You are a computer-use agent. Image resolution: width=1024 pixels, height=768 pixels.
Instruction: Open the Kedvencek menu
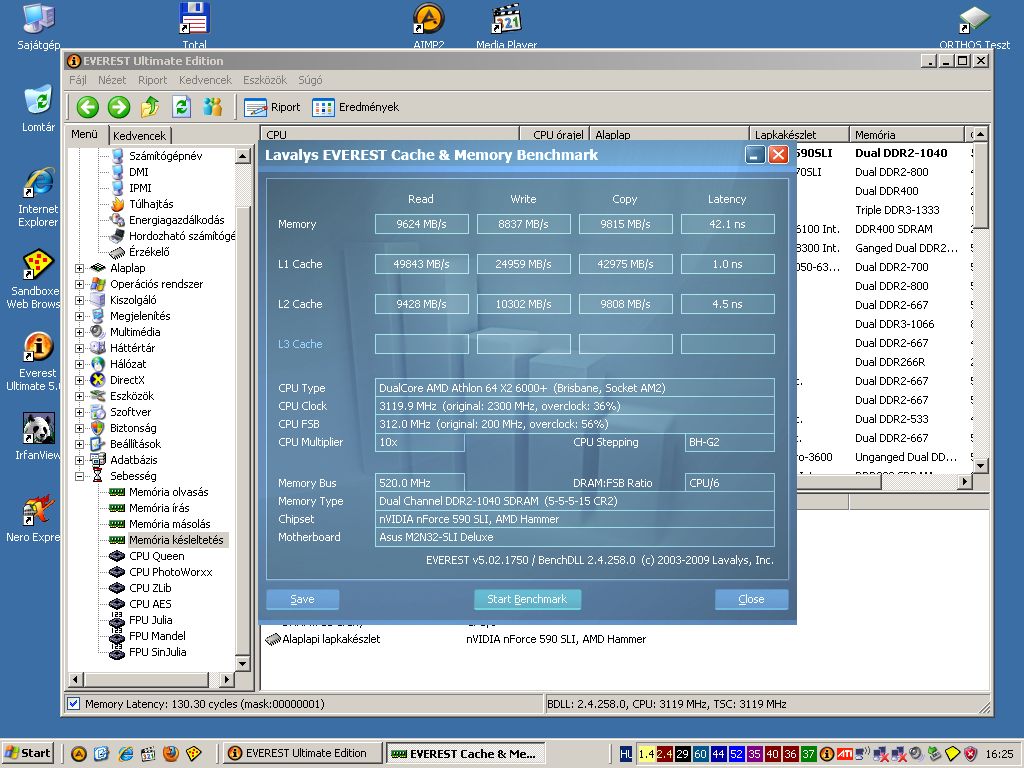pos(205,80)
